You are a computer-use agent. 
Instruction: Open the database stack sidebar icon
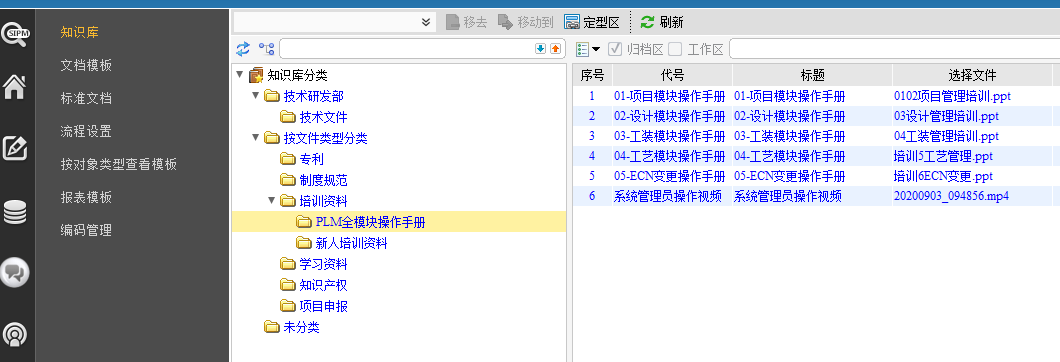(x=15, y=212)
